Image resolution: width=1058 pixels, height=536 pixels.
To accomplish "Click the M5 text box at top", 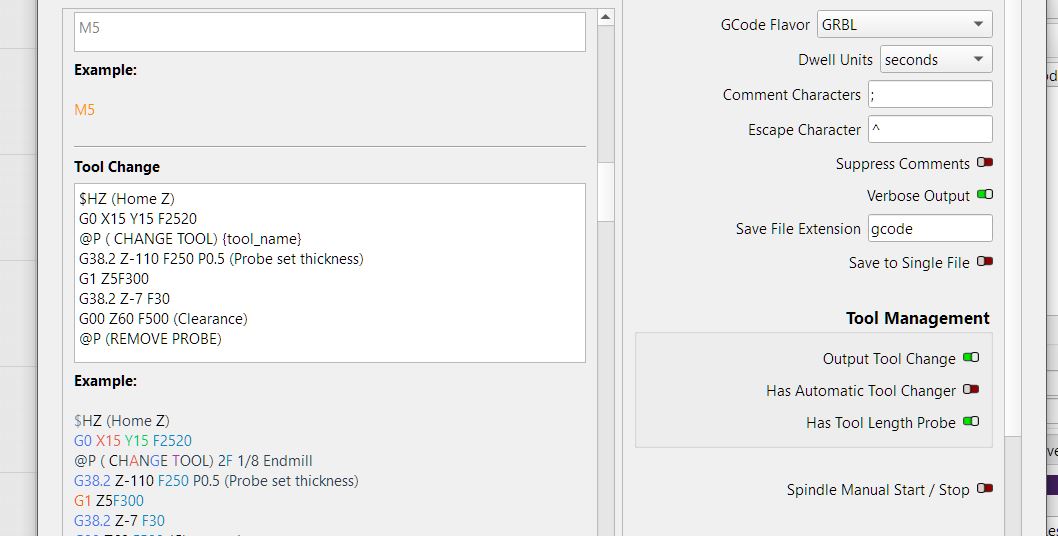I will coord(329,31).
